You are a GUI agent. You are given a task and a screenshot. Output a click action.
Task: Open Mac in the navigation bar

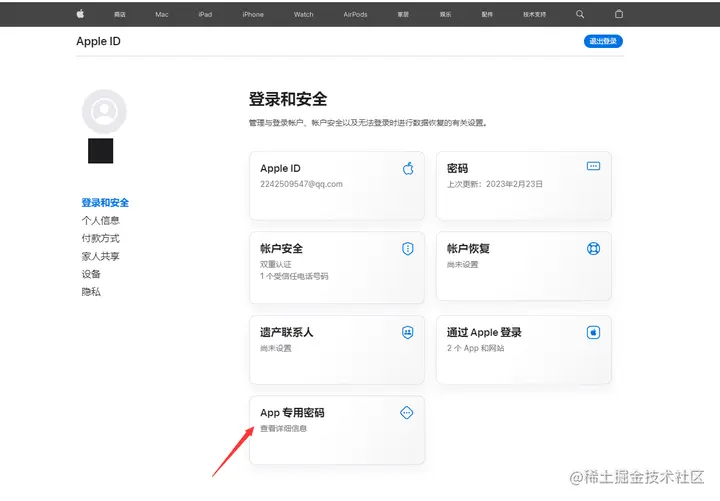[x=162, y=15]
